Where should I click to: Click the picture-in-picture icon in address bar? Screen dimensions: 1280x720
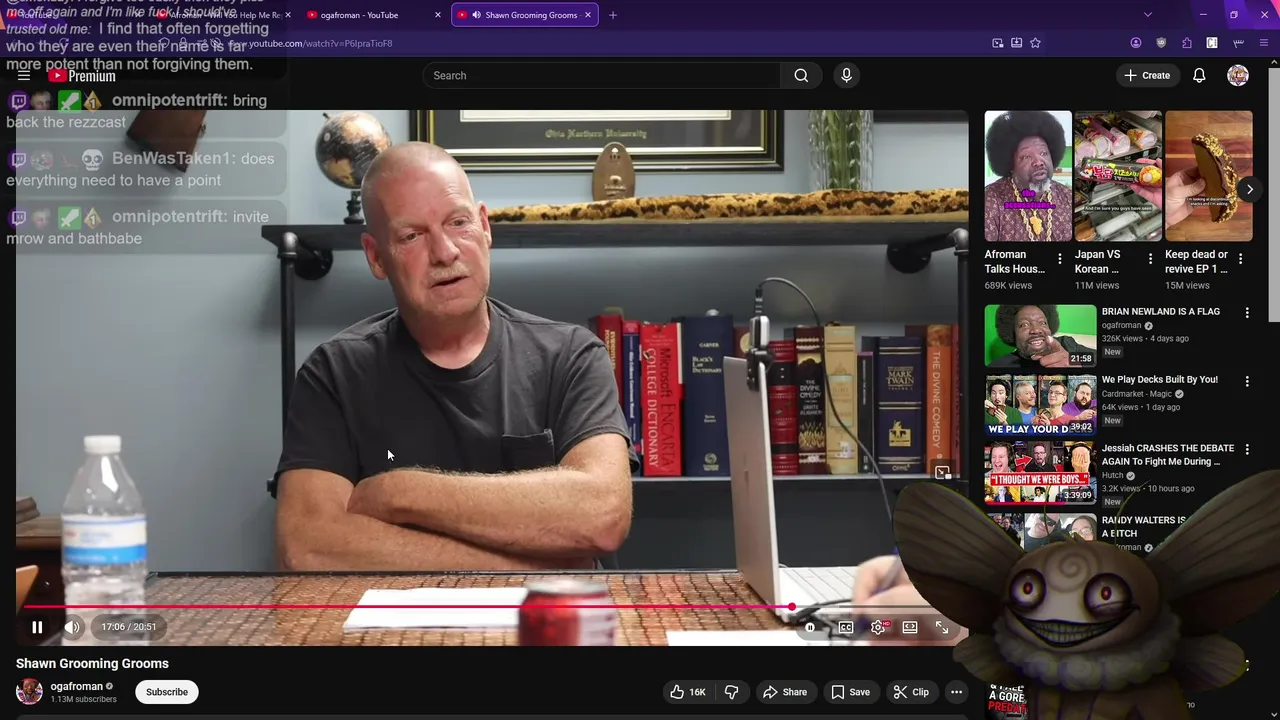click(x=997, y=43)
